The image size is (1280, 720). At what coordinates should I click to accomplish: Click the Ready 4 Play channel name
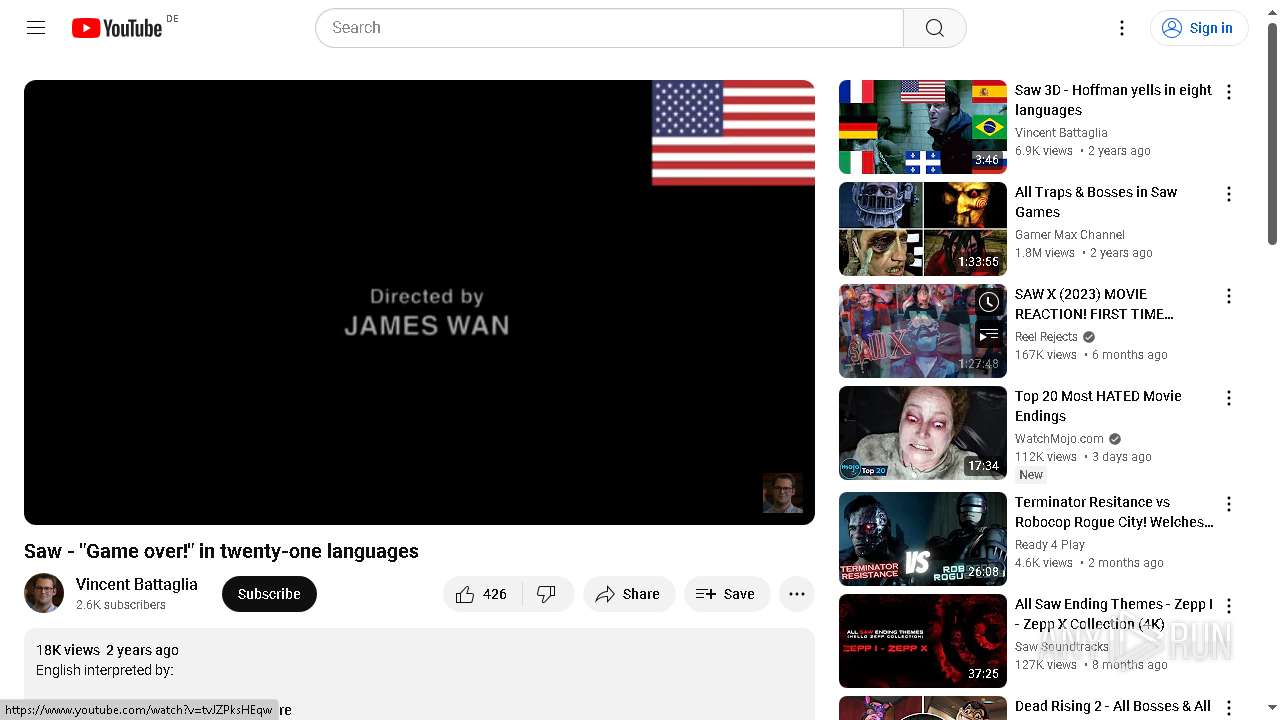(1050, 545)
